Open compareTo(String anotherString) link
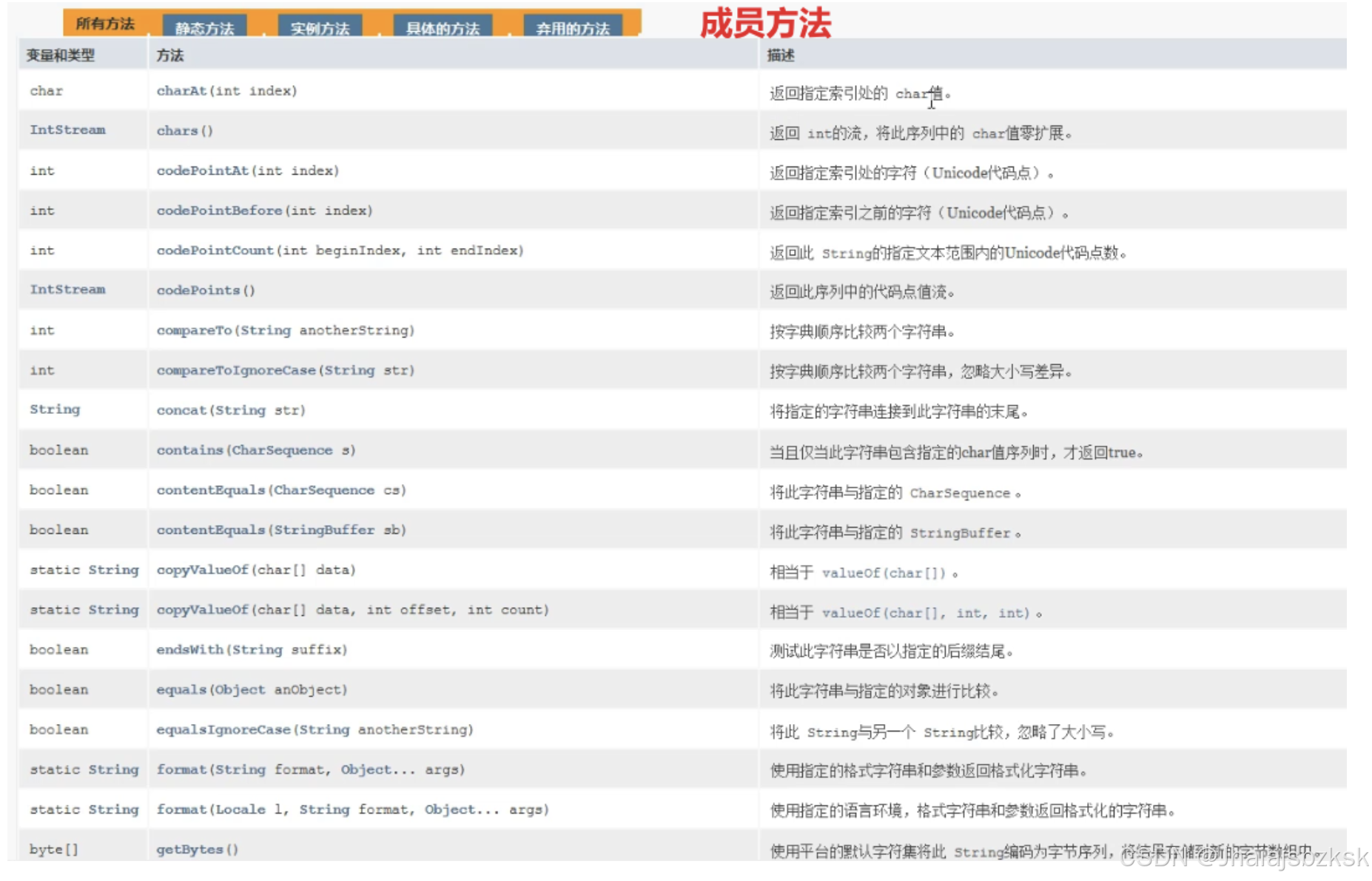1372x881 pixels. [x=285, y=331]
